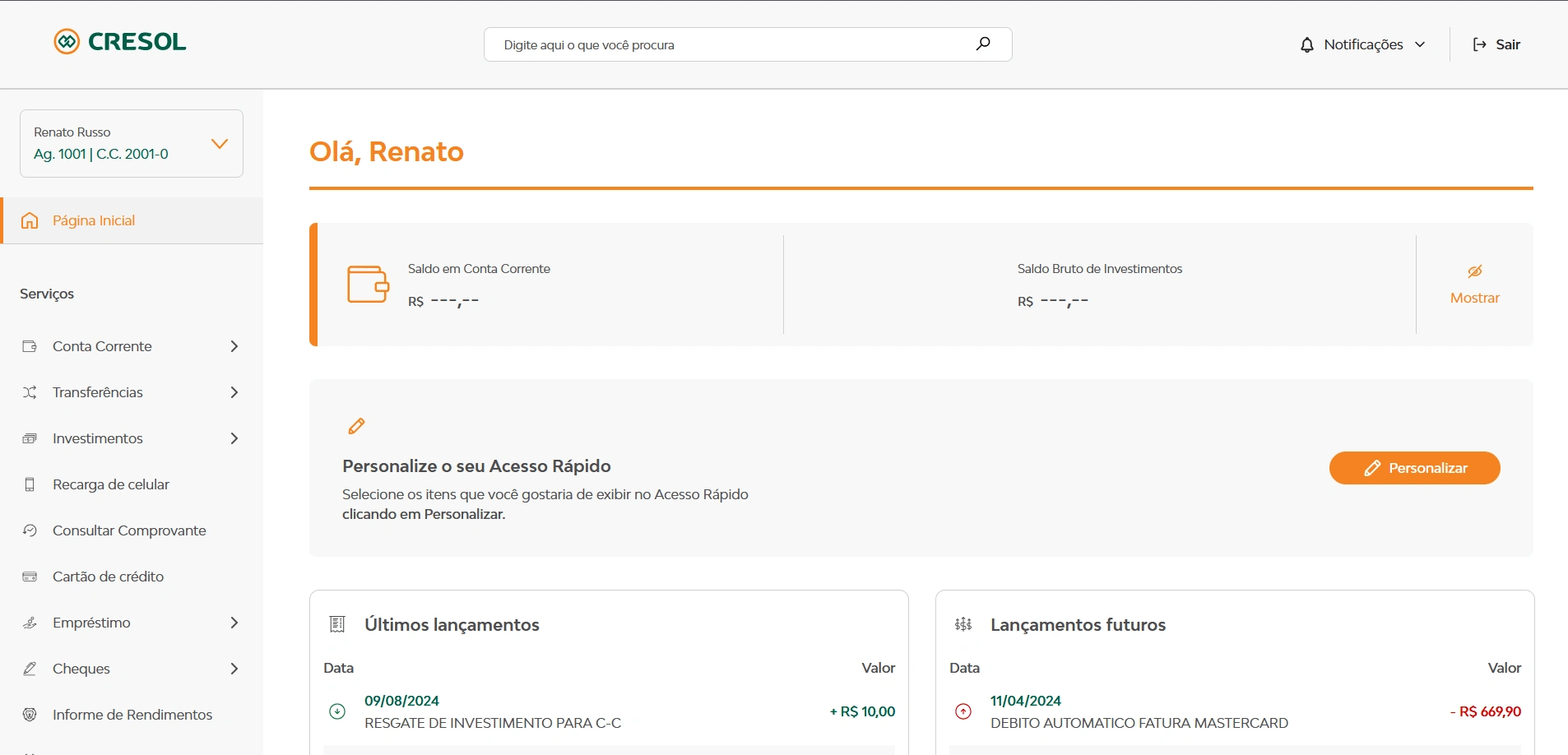Click the Recarga de celular phone icon
1568x755 pixels.
click(x=30, y=484)
